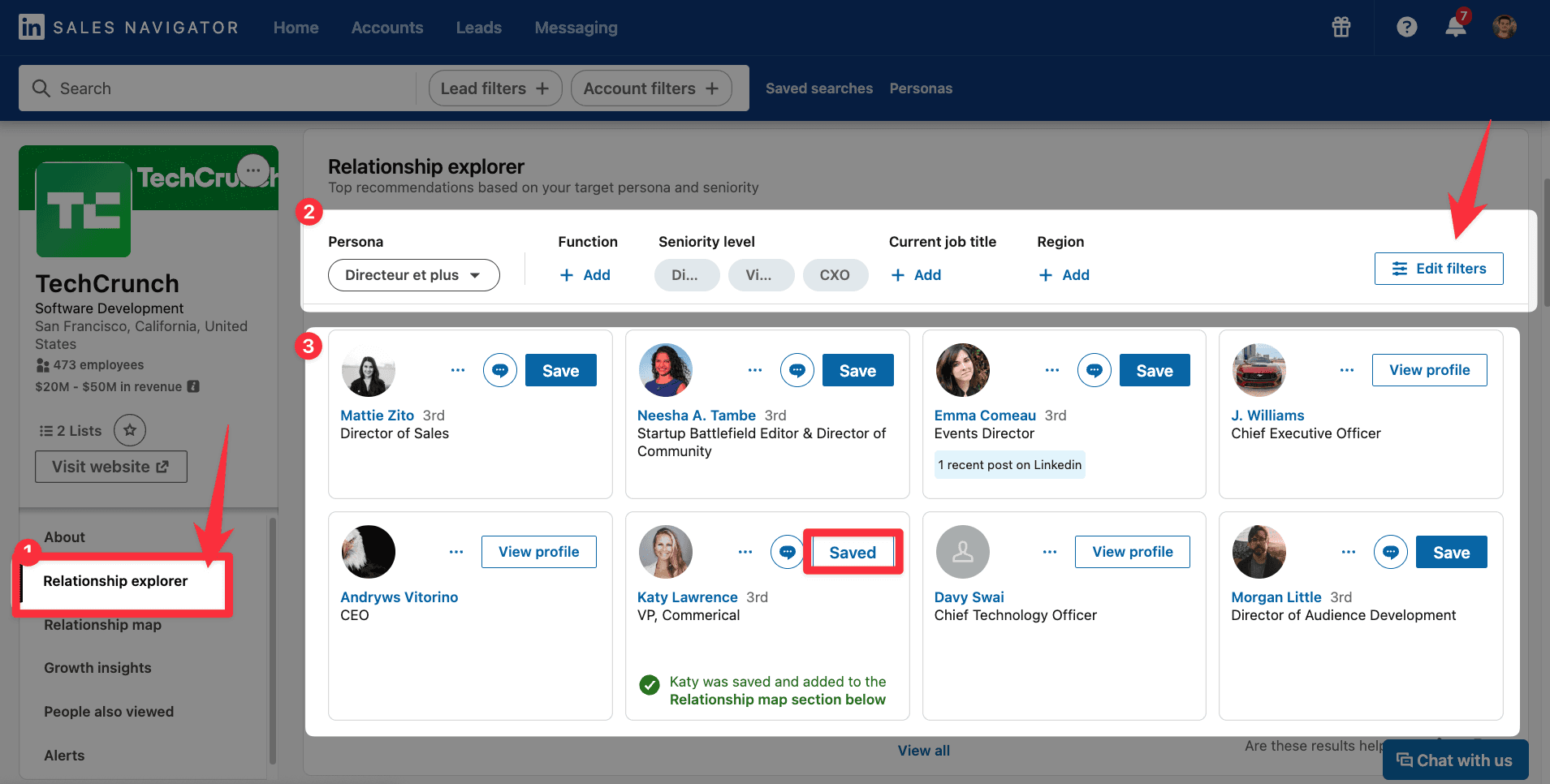Click the LinkedIn Sales Navigator logo

[x=128, y=28]
